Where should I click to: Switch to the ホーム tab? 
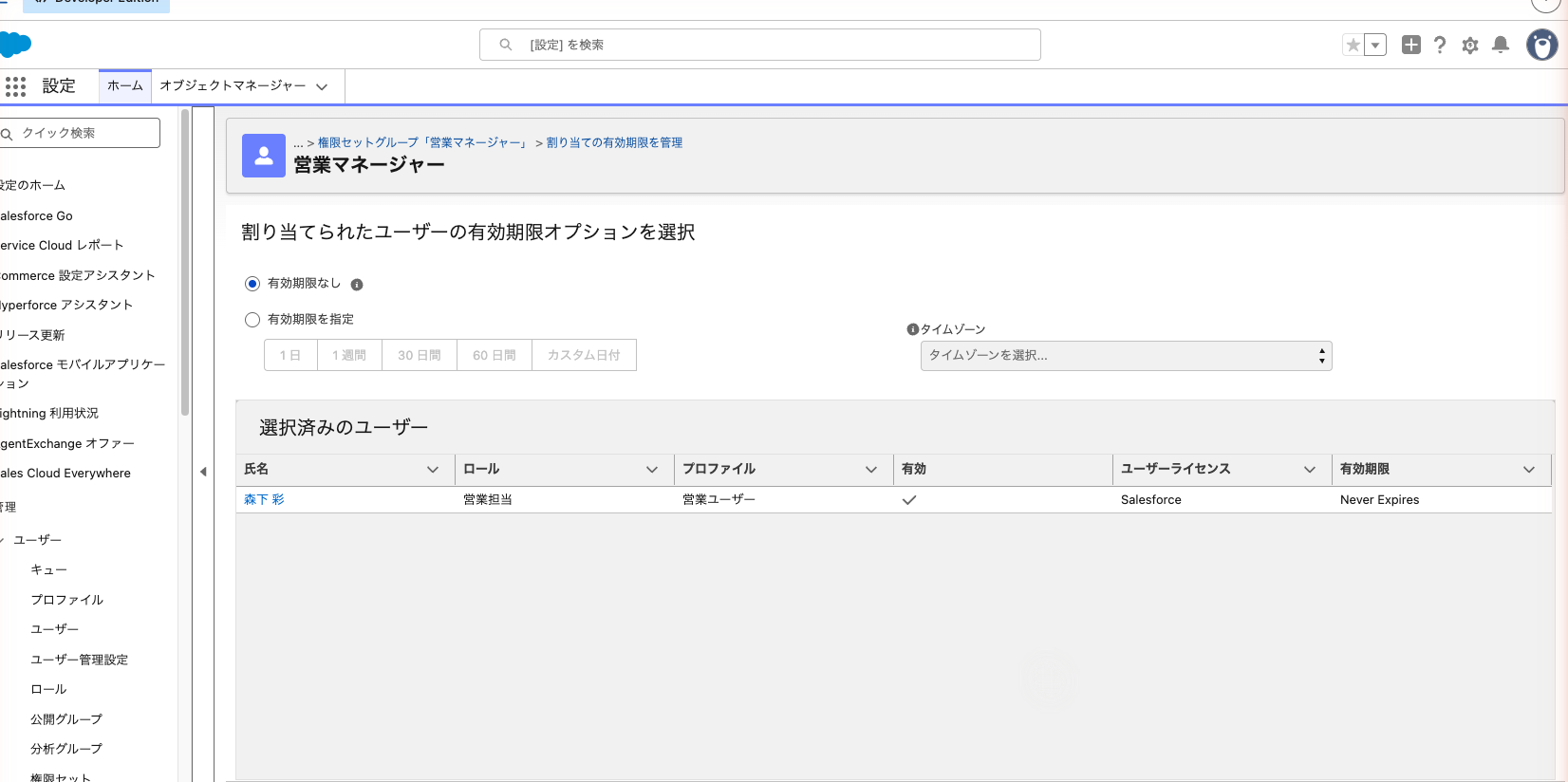(125, 85)
